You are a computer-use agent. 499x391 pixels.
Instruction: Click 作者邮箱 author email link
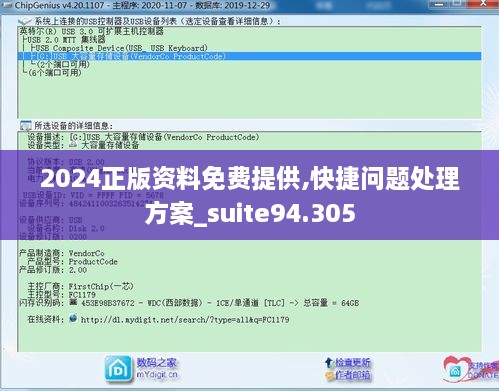tap(353, 375)
